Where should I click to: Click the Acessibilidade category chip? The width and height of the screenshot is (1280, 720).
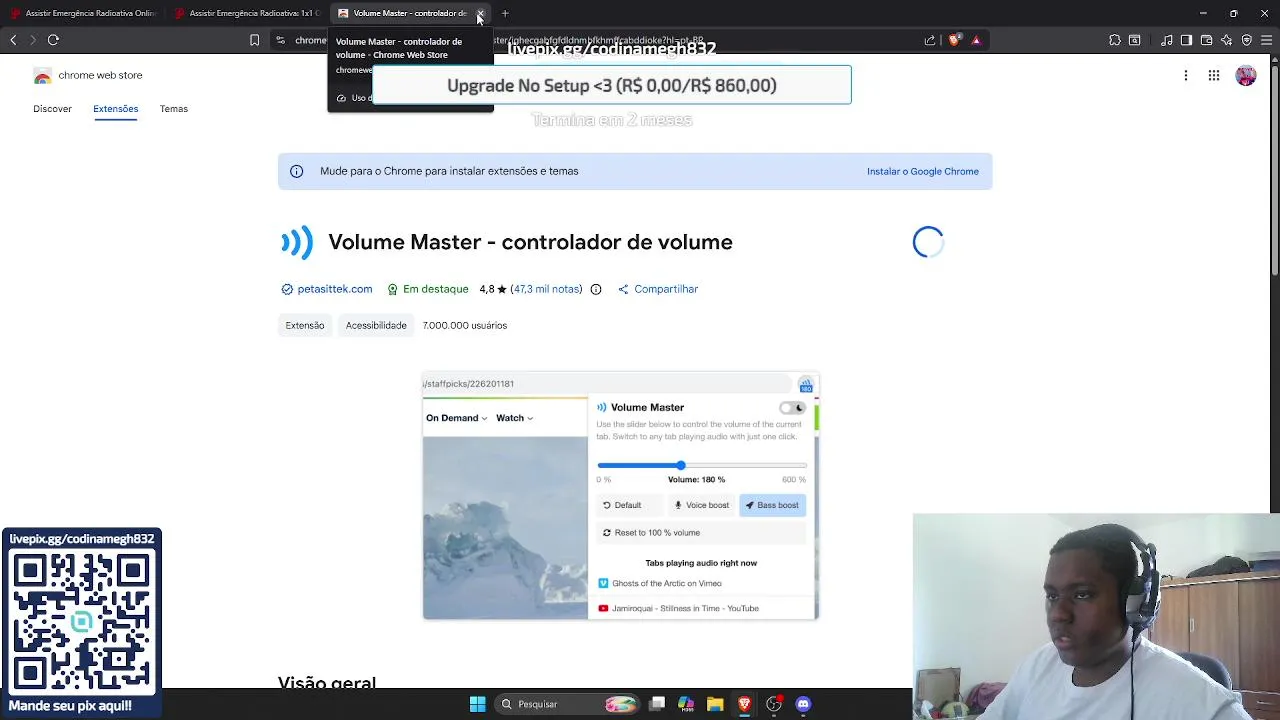pos(376,325)
